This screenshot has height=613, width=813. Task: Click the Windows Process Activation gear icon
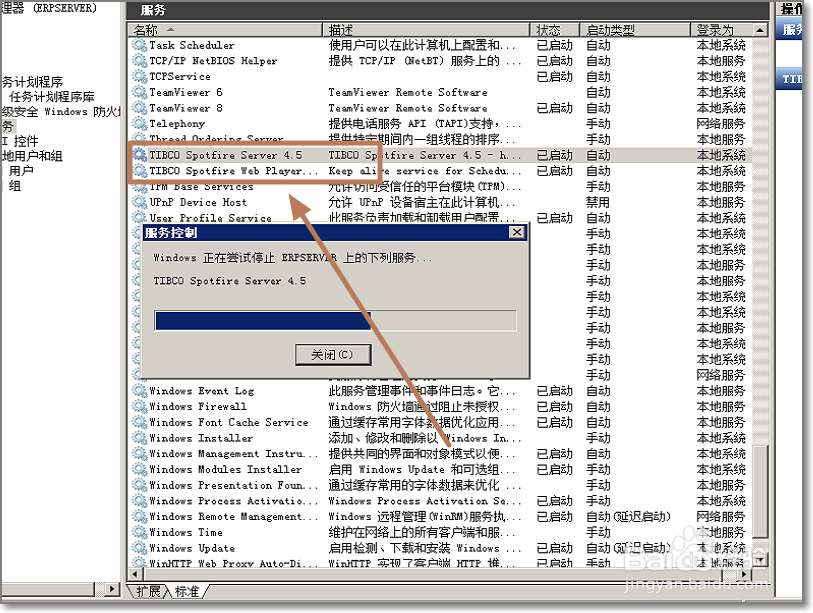(x=139, y=500)
